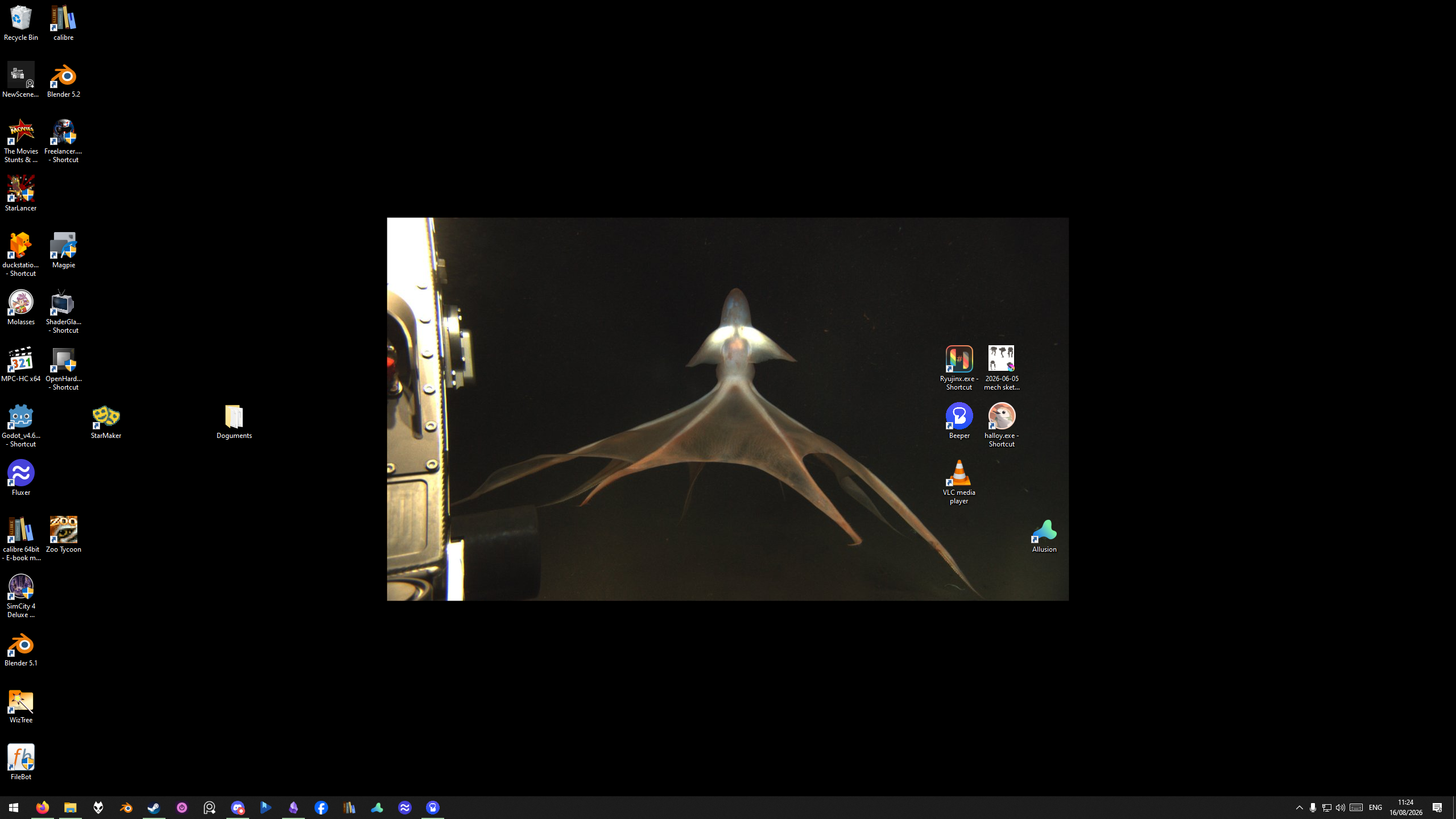
Task: Launch Fluxer from the taskbar
Action: [x=404, y=808]
